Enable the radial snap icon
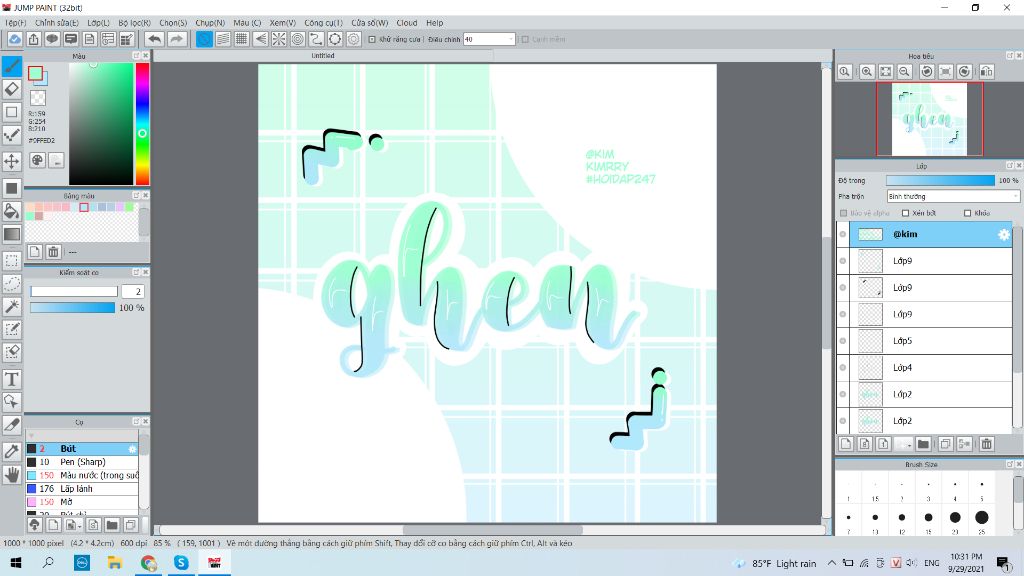The height and width of the screenshot is (576, 1024). coord(279,39)
